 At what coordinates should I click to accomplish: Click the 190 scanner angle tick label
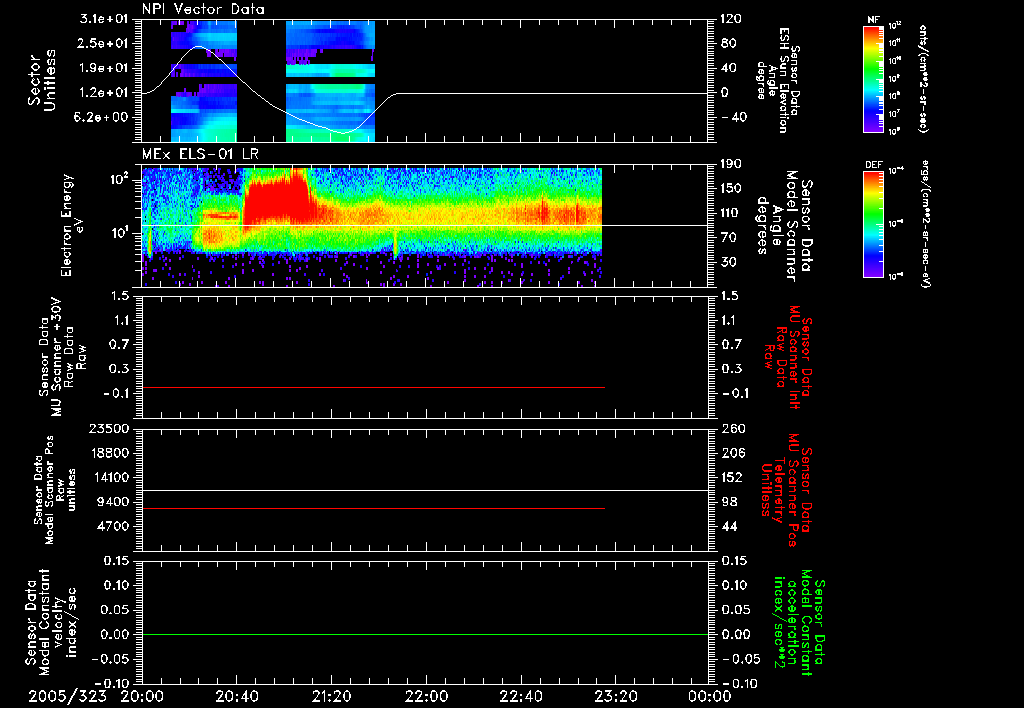coord(731,164)
